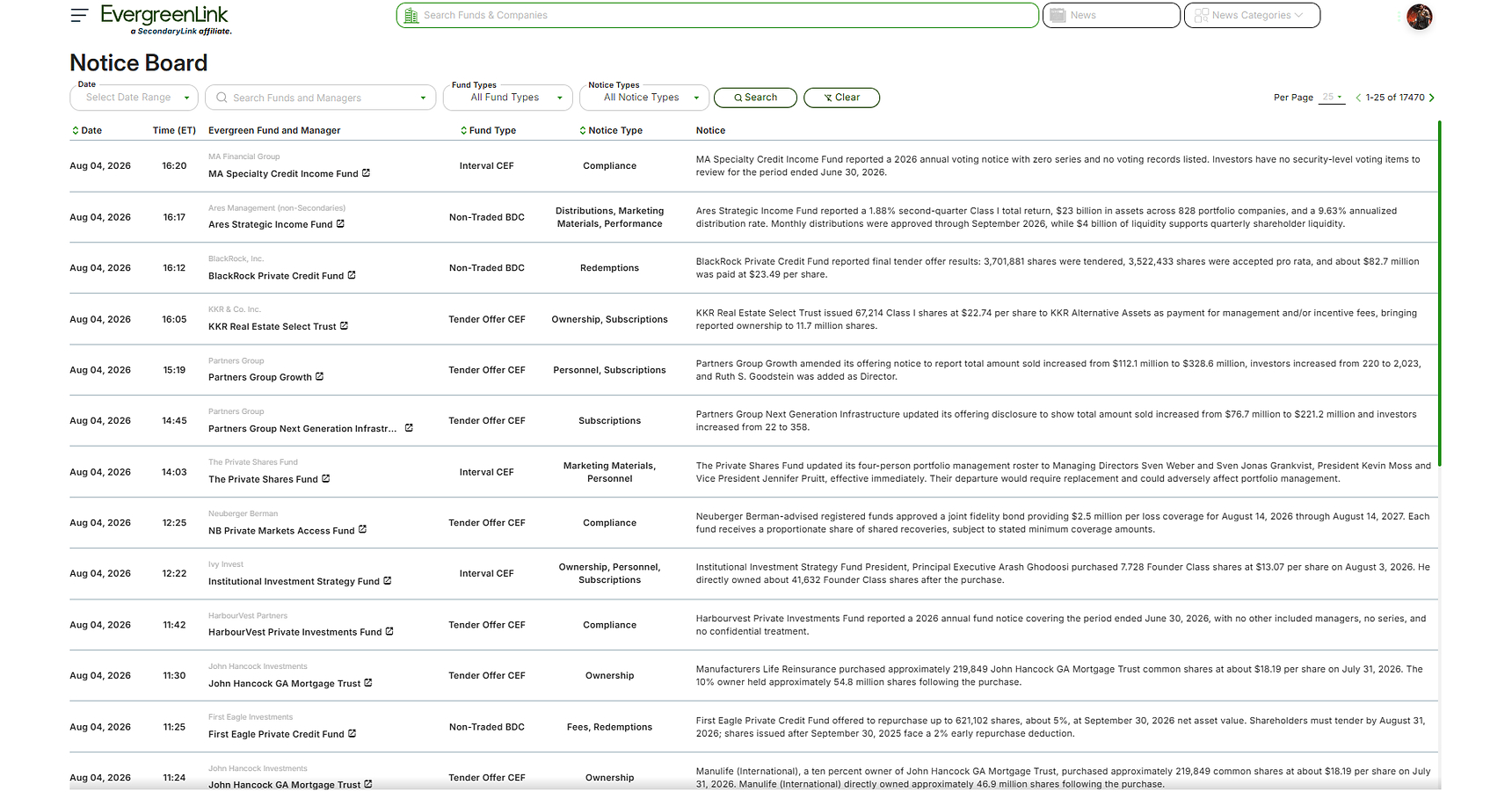This screenshot has height=792, width=1512.
Task: Click 'Ivy Invest' manager name
Action: tap(226, 564)
